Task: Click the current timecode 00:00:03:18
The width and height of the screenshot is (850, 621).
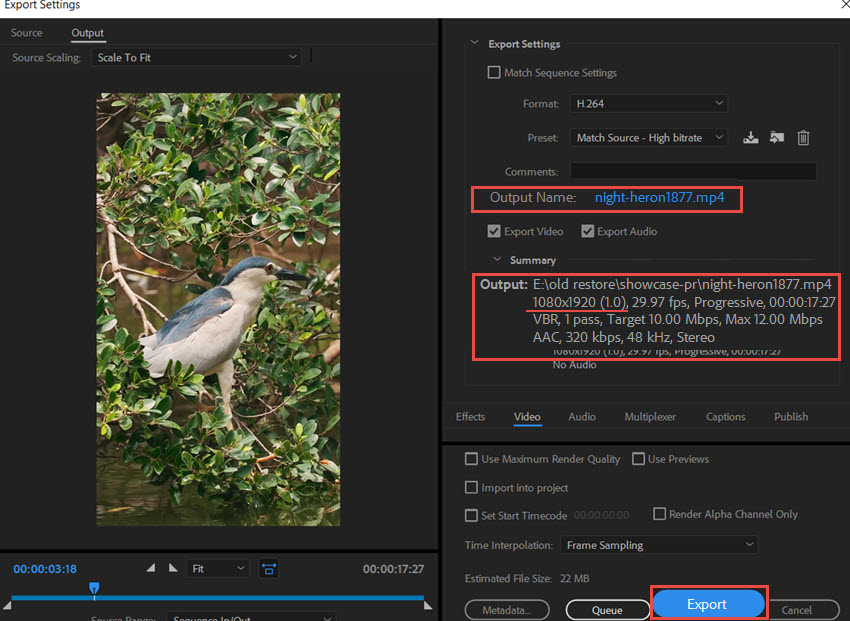Action: (45, 569)
